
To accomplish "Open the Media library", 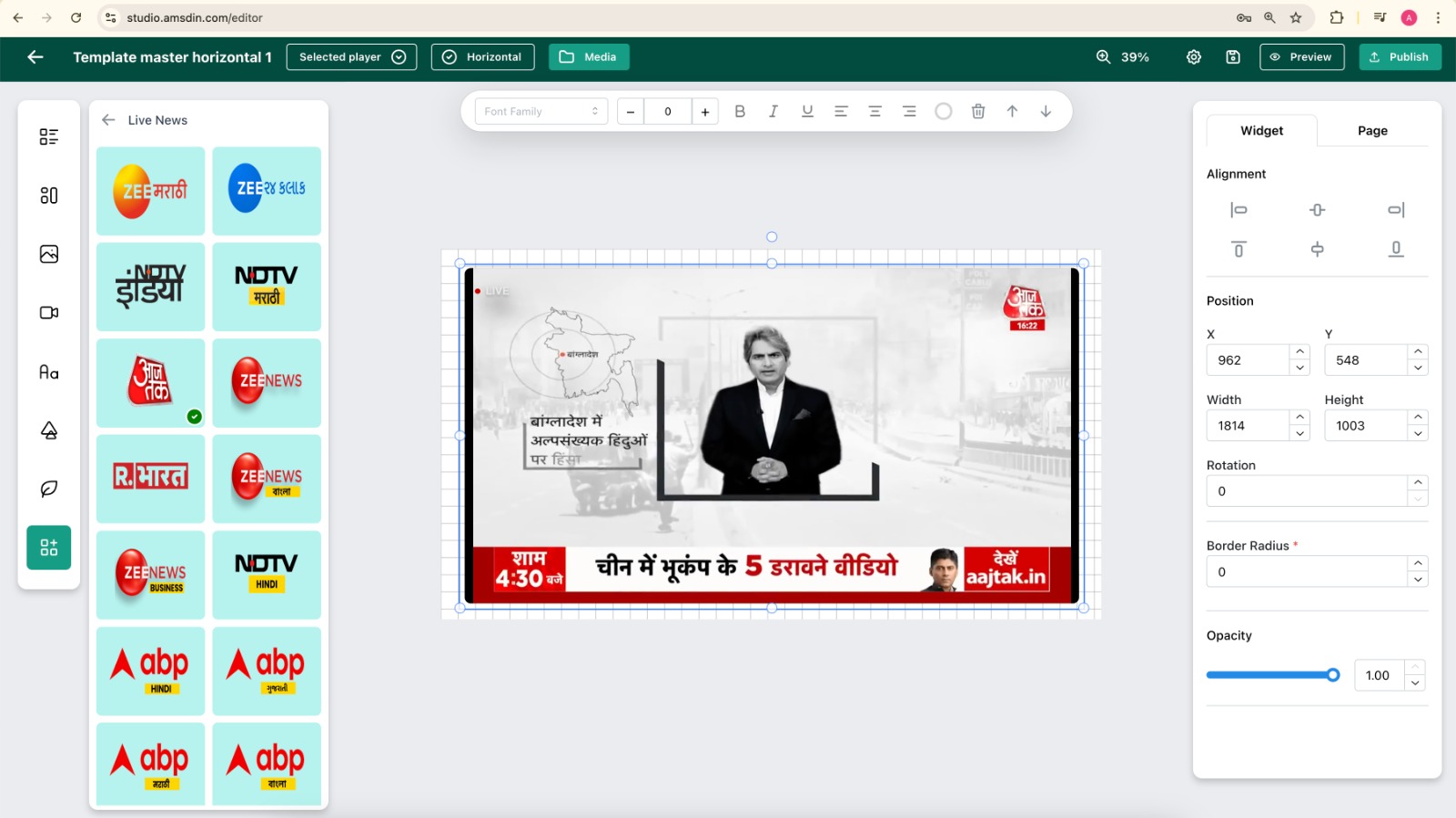I will click(x=589, y=56).
